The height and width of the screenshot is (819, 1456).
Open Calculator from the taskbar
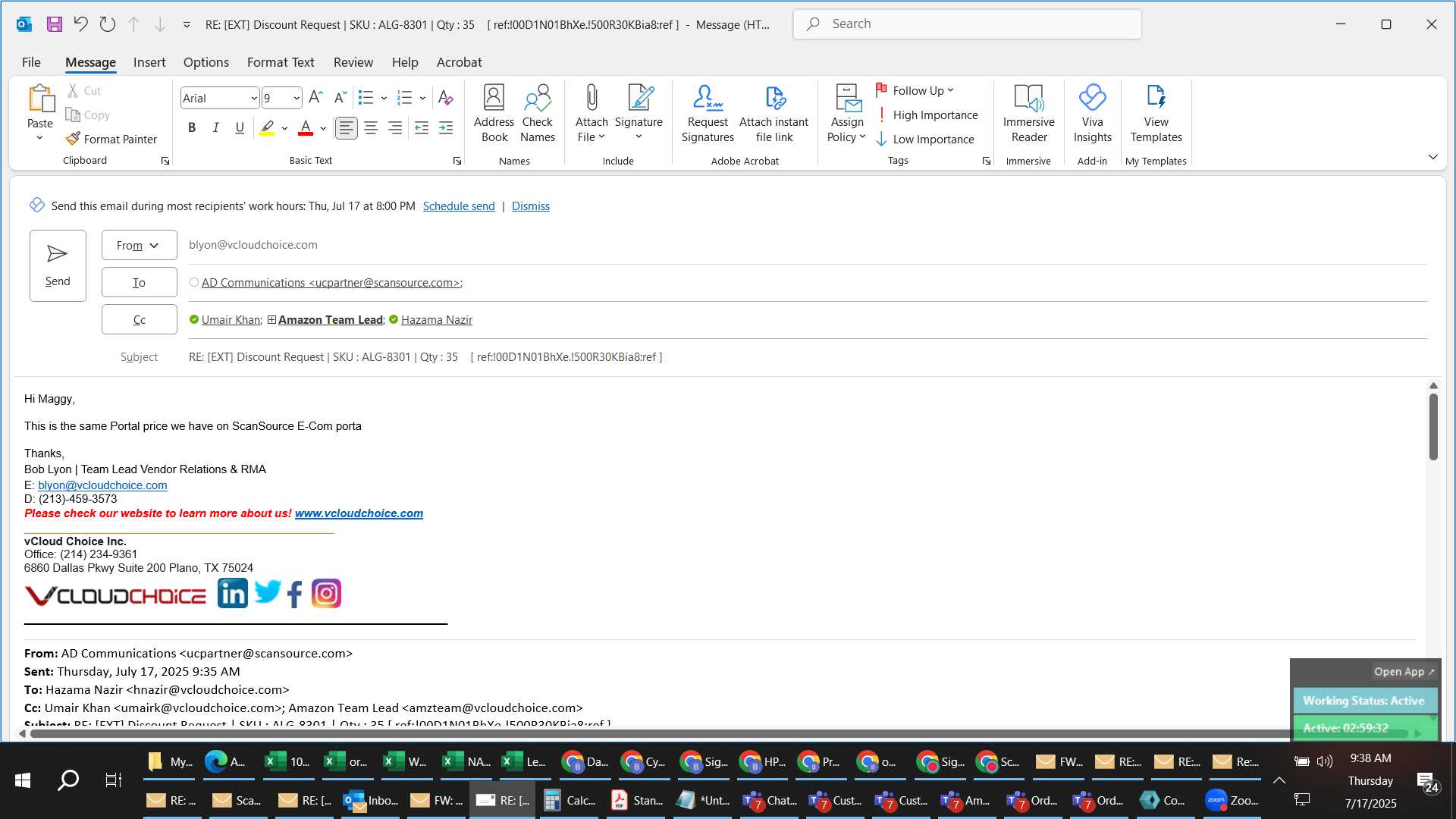(569, 800)
